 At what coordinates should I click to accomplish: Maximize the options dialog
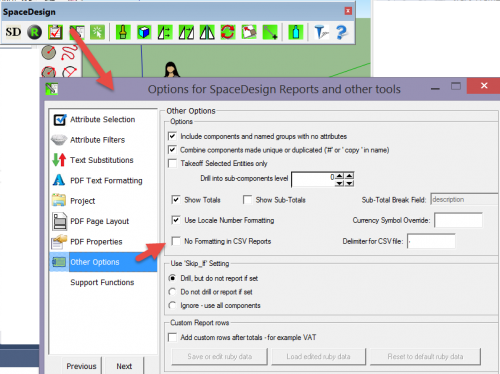tap(456, 87)
